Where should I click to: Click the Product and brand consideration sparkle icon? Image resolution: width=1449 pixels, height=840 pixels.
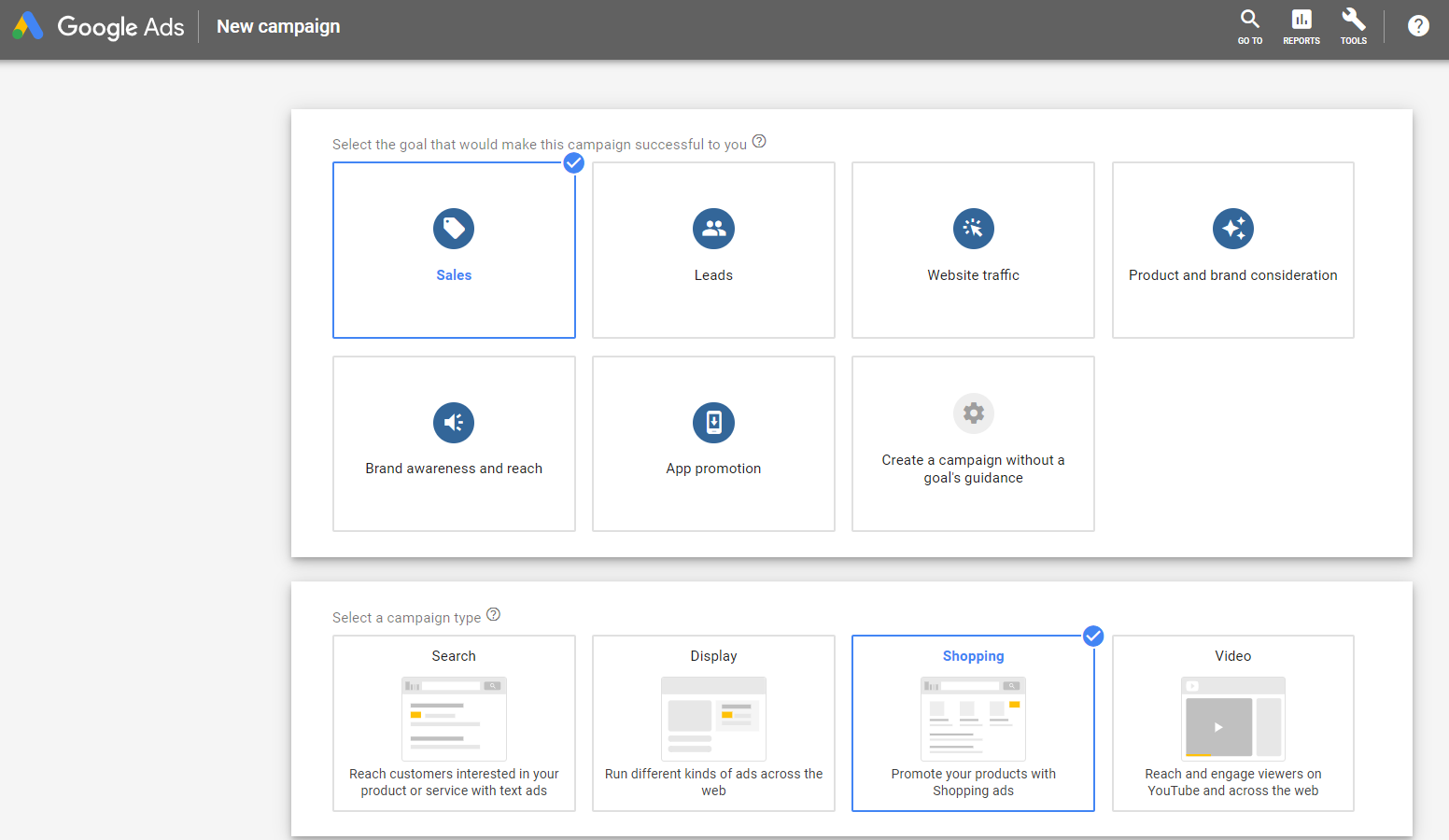[1232, 229]
